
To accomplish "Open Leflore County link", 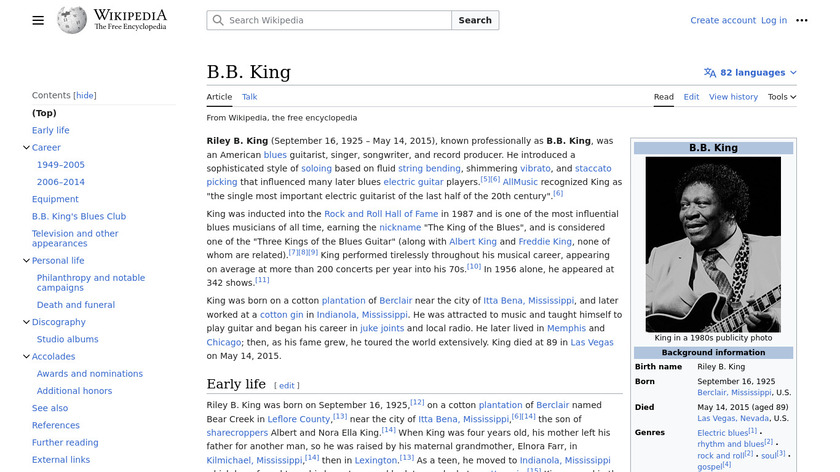I will coord(298,419).
